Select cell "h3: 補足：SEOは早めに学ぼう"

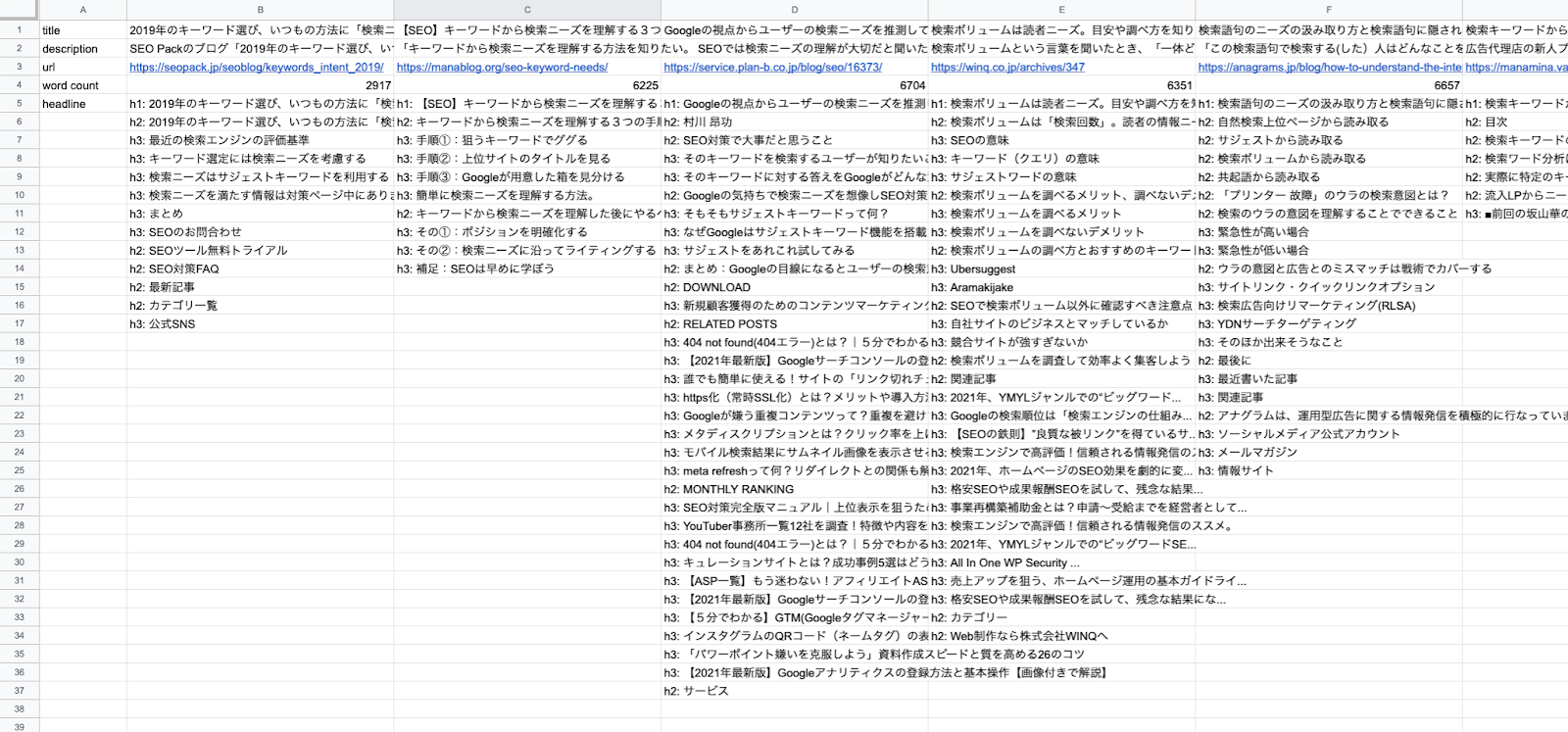(x=527, y=268)
